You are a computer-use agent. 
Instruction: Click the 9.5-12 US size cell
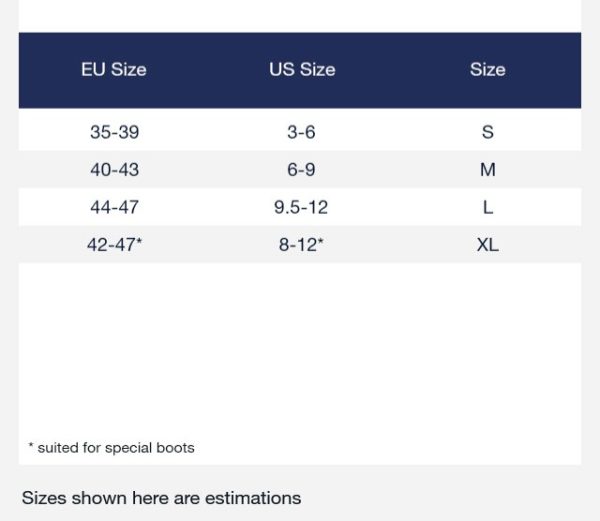[x=301, y=208]
